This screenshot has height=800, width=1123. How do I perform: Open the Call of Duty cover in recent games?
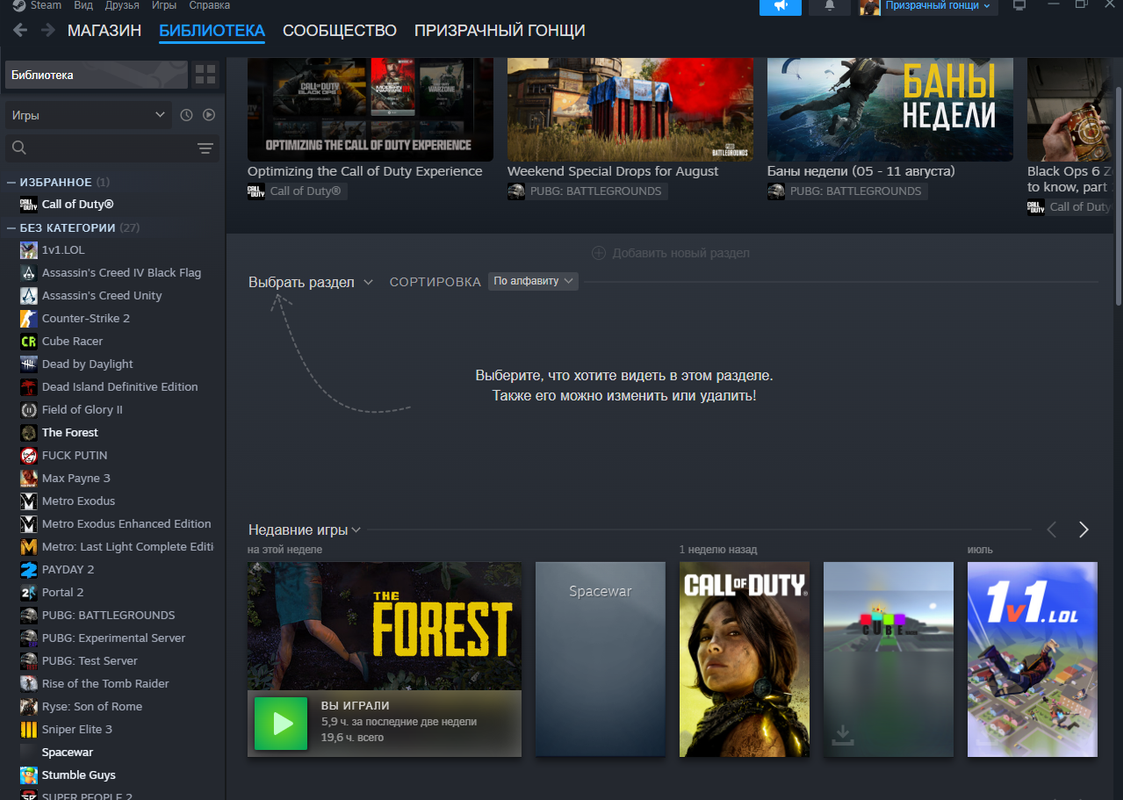(x=744, y=659)
